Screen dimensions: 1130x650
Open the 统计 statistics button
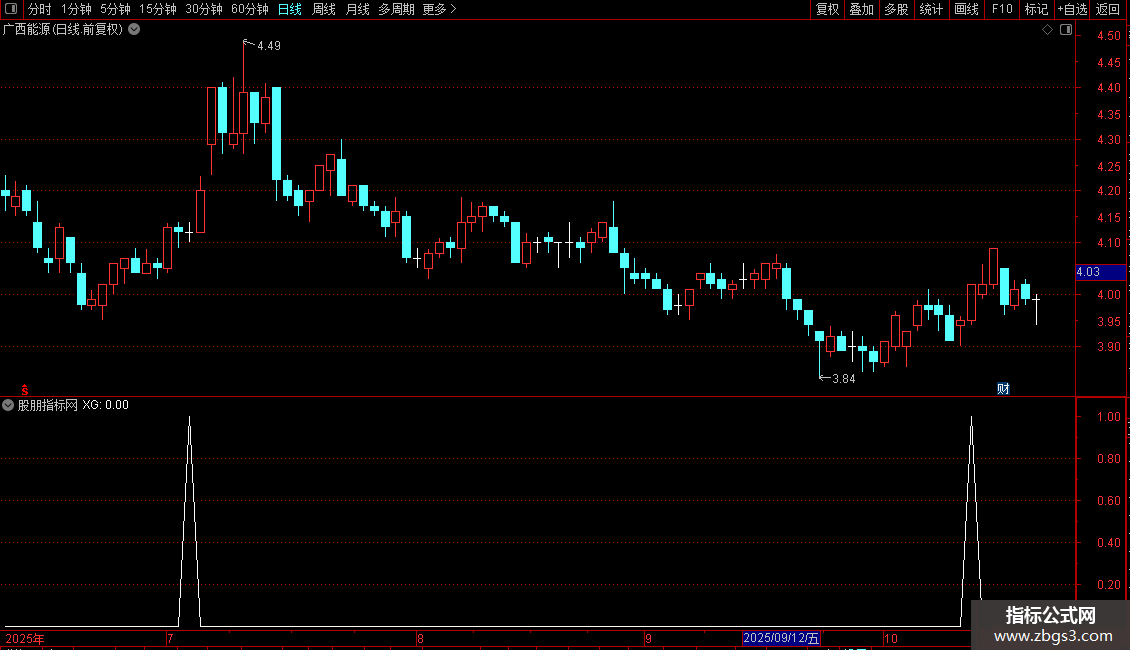click(x=931, y=9)
